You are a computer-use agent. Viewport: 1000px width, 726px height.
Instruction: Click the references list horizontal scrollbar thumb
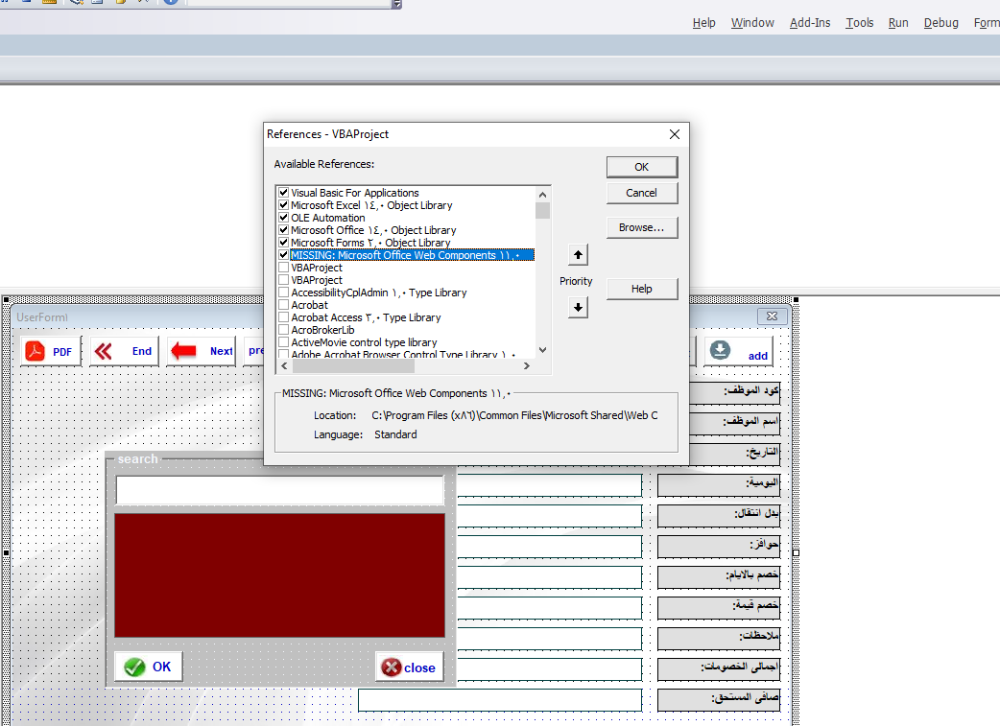pos(353,366)
